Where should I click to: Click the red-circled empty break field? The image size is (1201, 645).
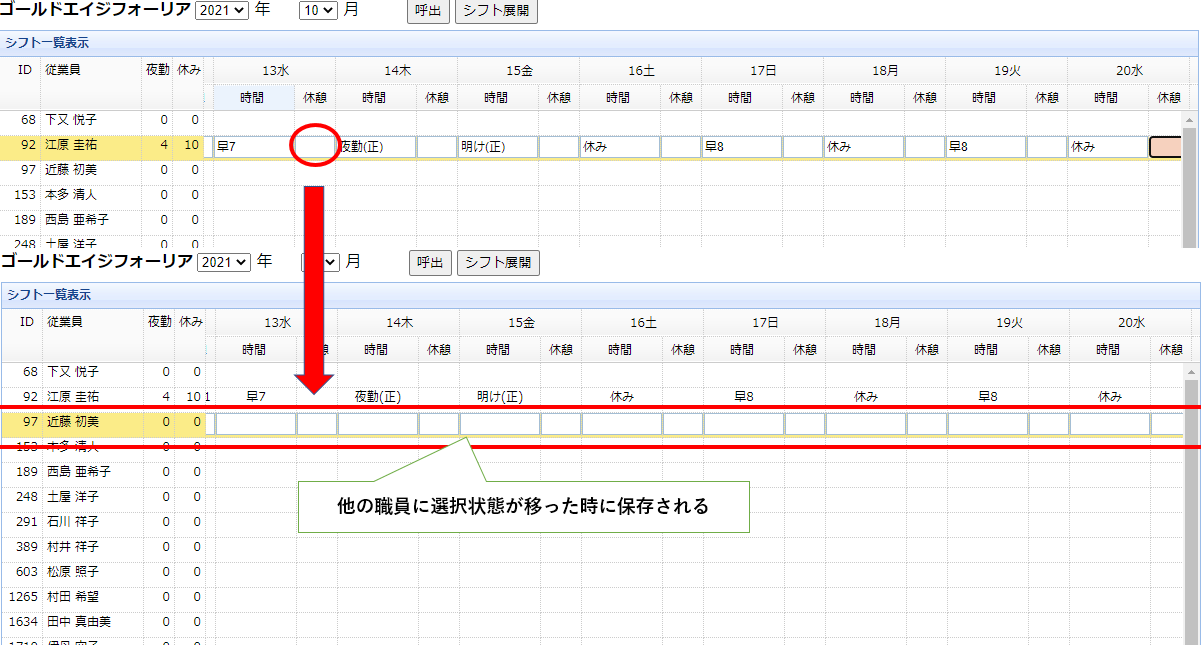coord(315,147)
